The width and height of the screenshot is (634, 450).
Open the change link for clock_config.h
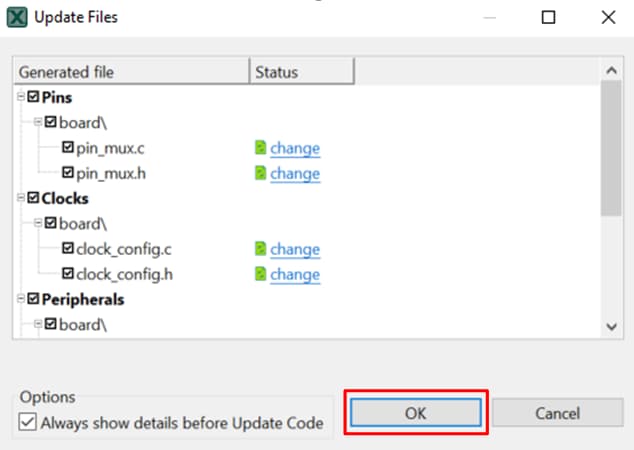[295, 274]
